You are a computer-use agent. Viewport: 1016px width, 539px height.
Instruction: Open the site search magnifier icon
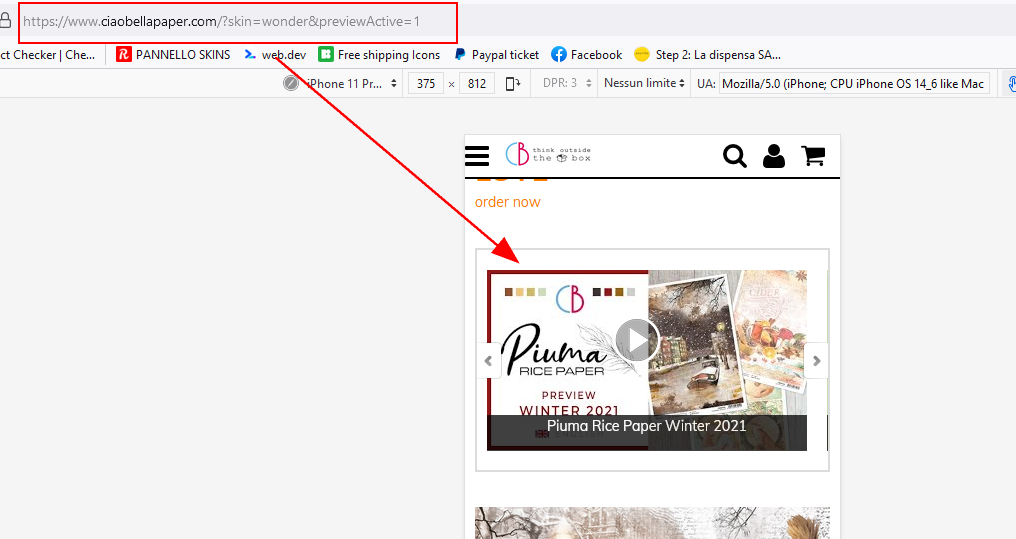tap(735, 156)
